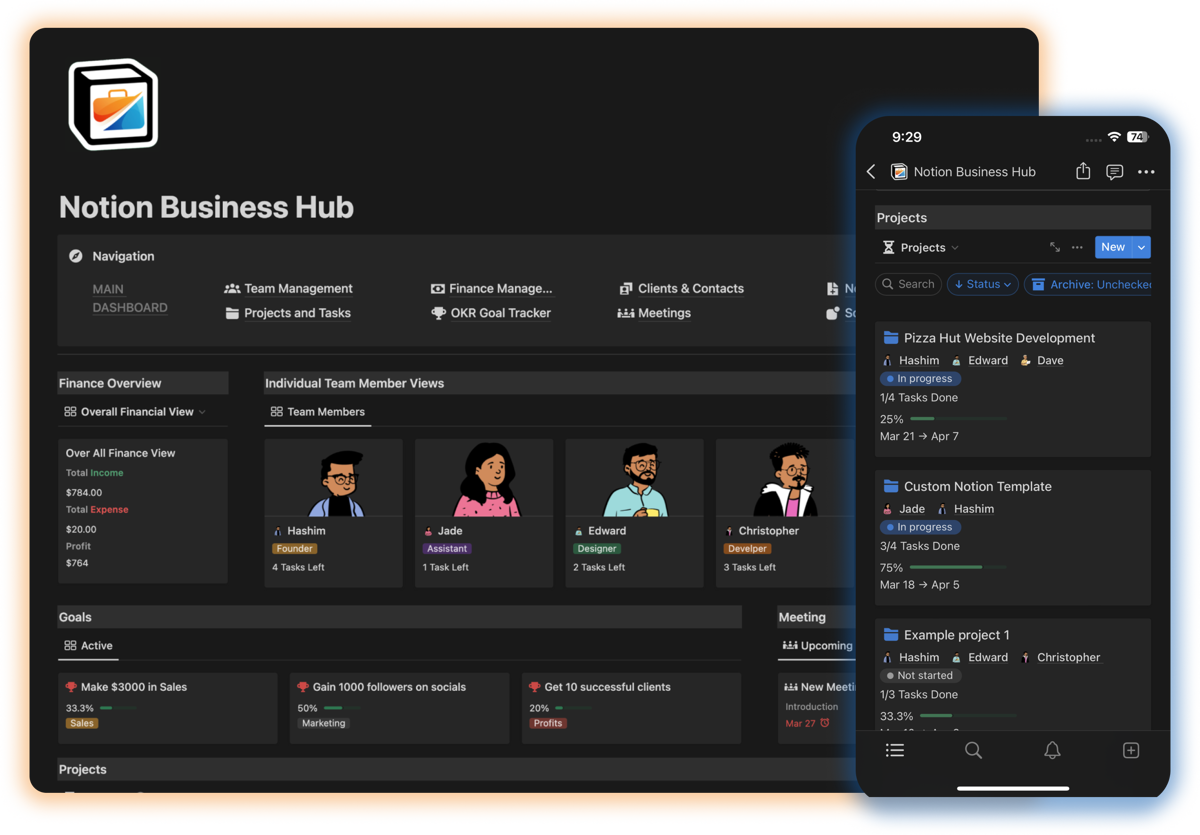Open Finance Management page link

tap(500, 288)
